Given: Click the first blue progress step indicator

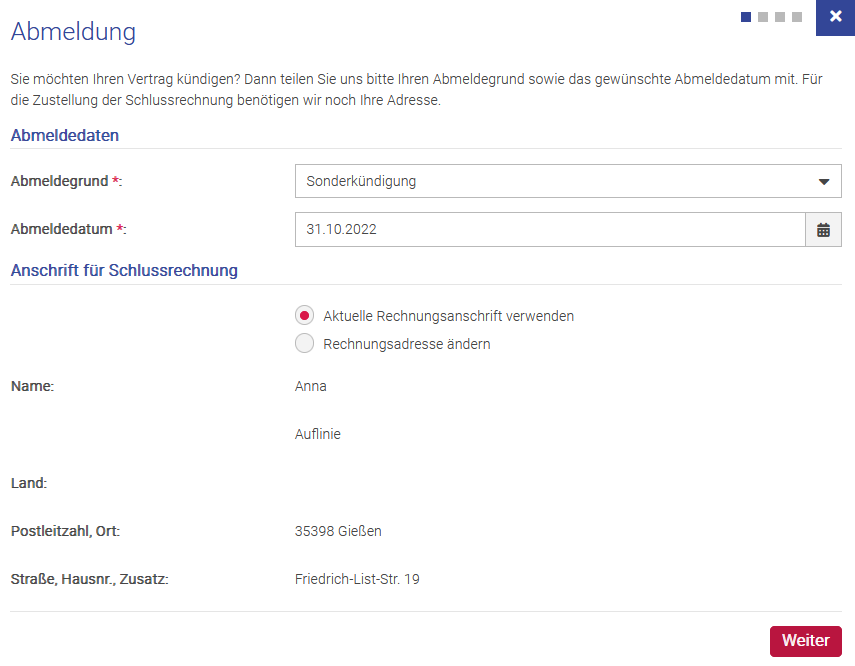Looking at the screenshot, I should click(746, 17).
